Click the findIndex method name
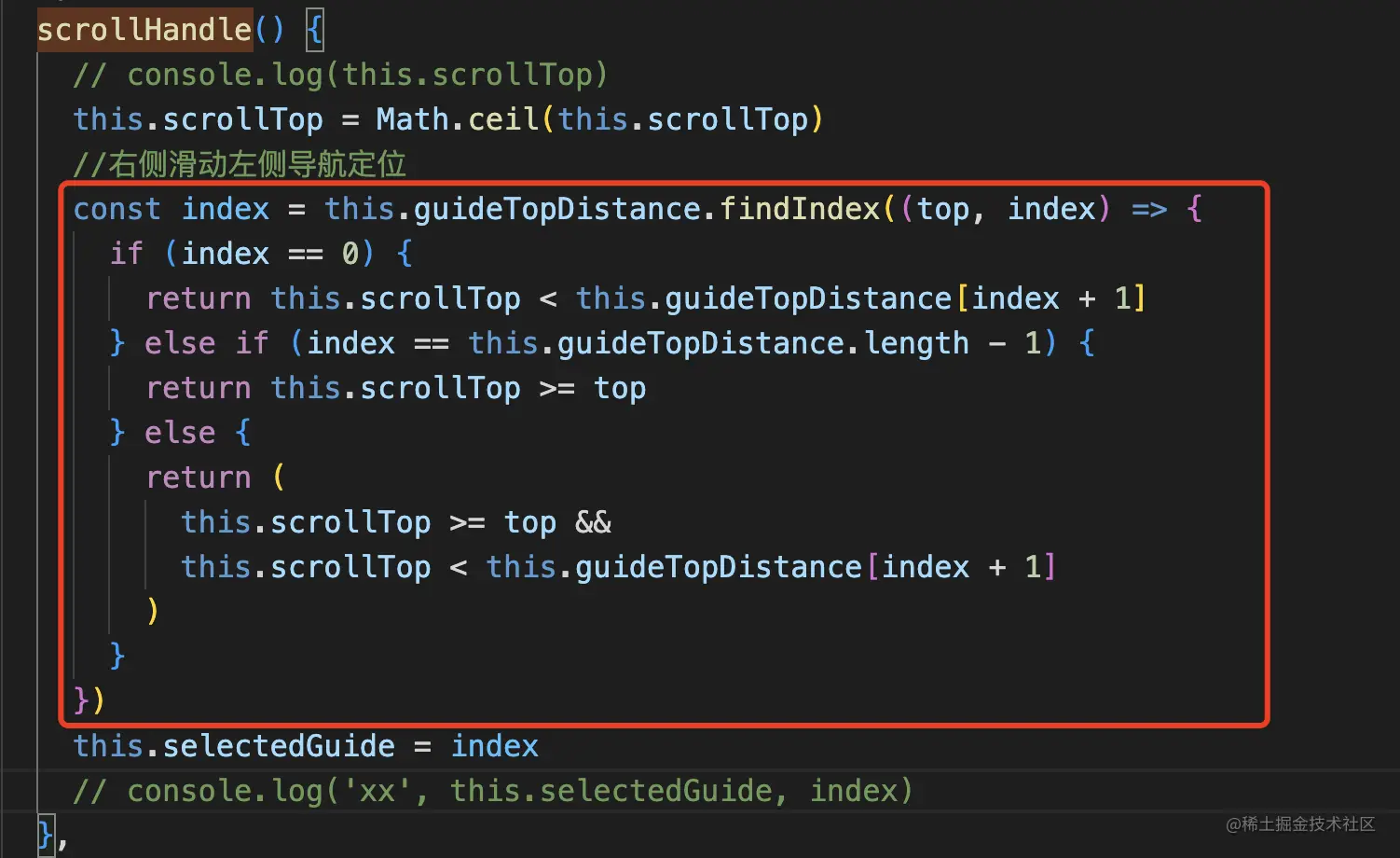Image resolution: width=1400 pixels, height=858 pixels. tap(799, 209)
